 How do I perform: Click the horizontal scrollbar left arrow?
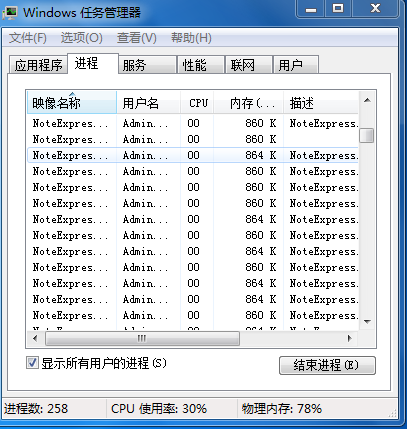35,339
